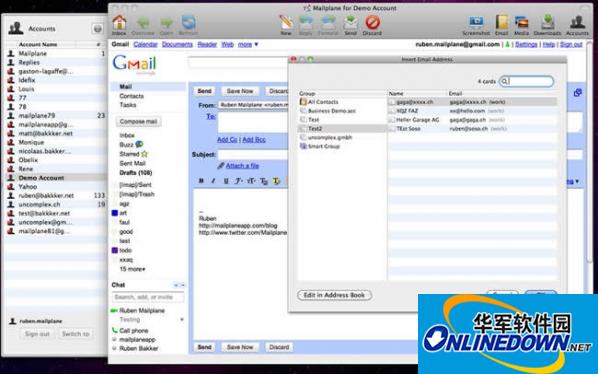Click the Underline formatting icon

pos(226,181)
